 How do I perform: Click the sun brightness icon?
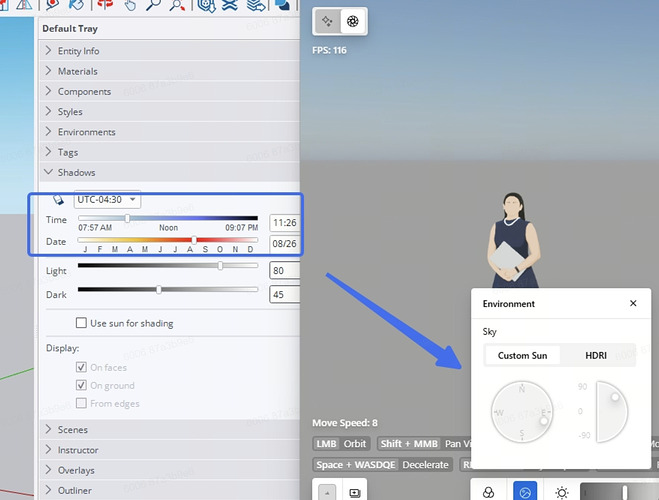point(561,492)
